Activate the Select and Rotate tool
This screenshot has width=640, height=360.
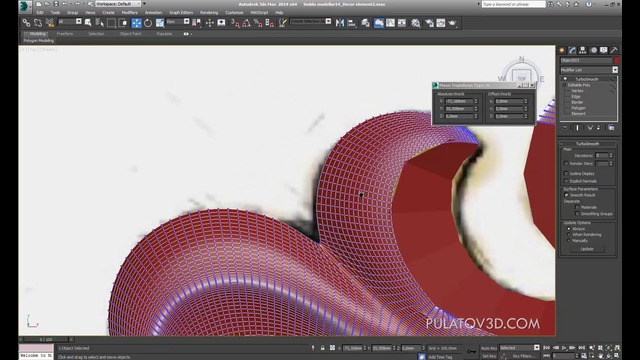point(148,23)
